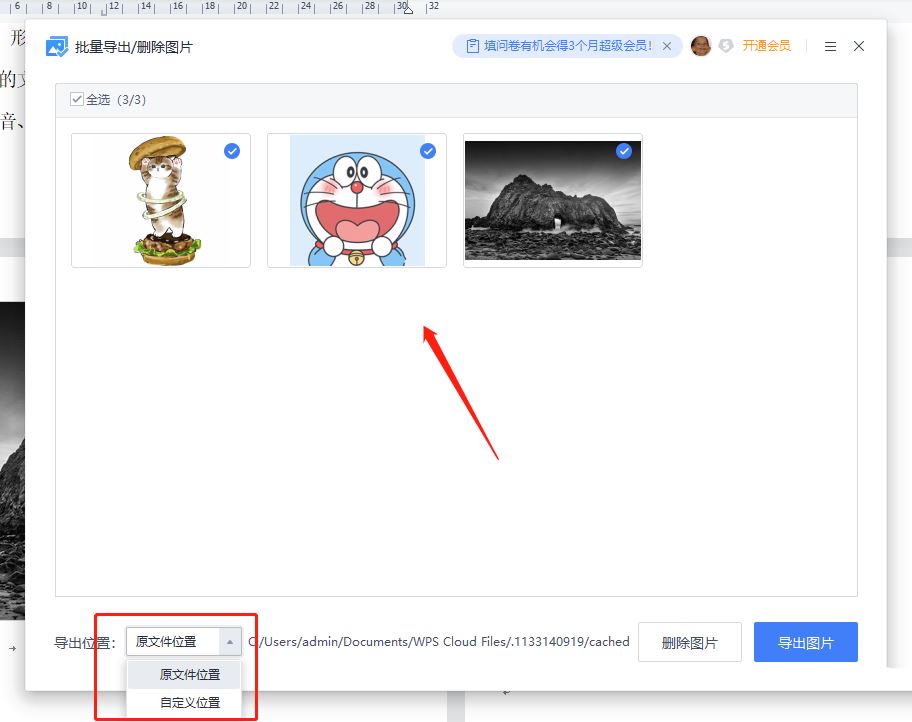
Task: Click the batch export images app icon
Action: 57,47
